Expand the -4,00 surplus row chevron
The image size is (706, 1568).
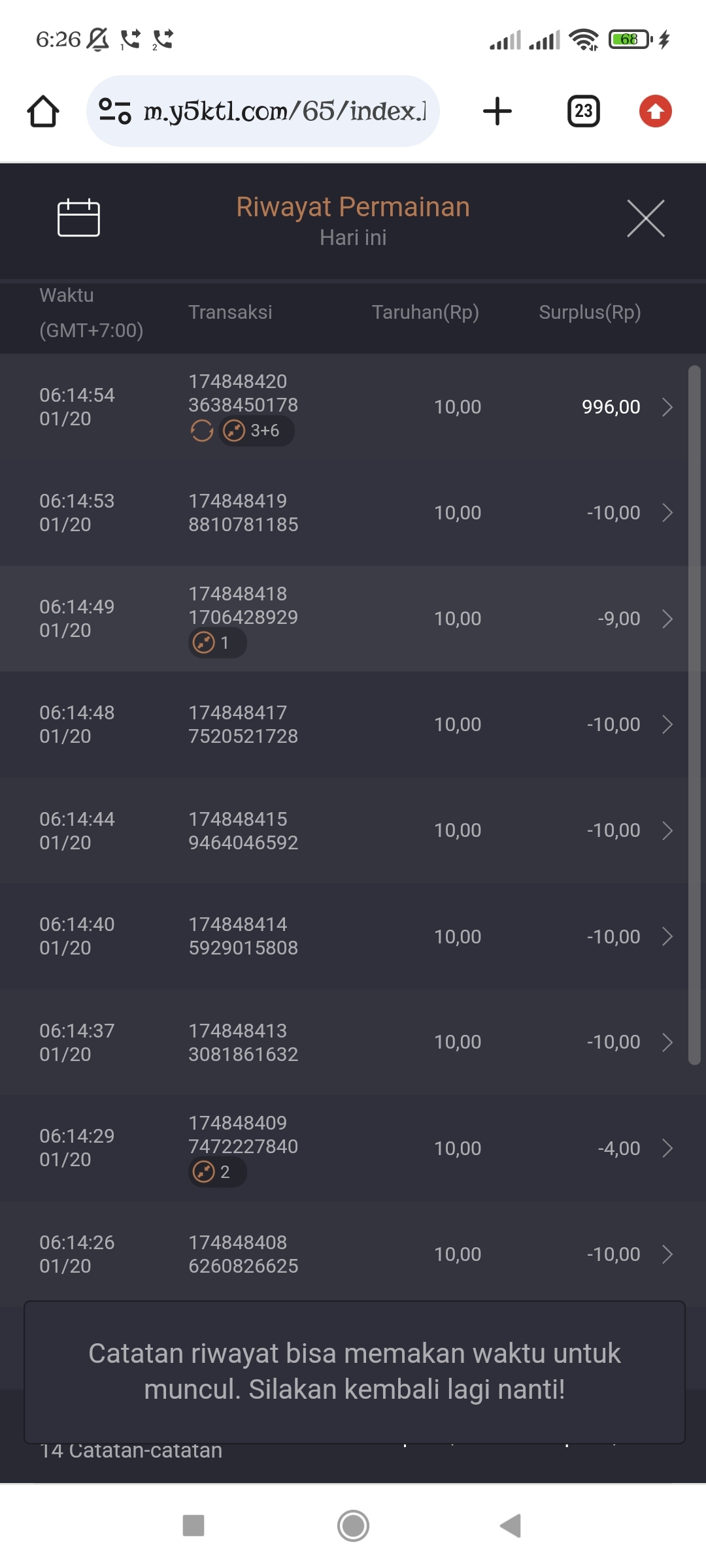(667, 1148)
